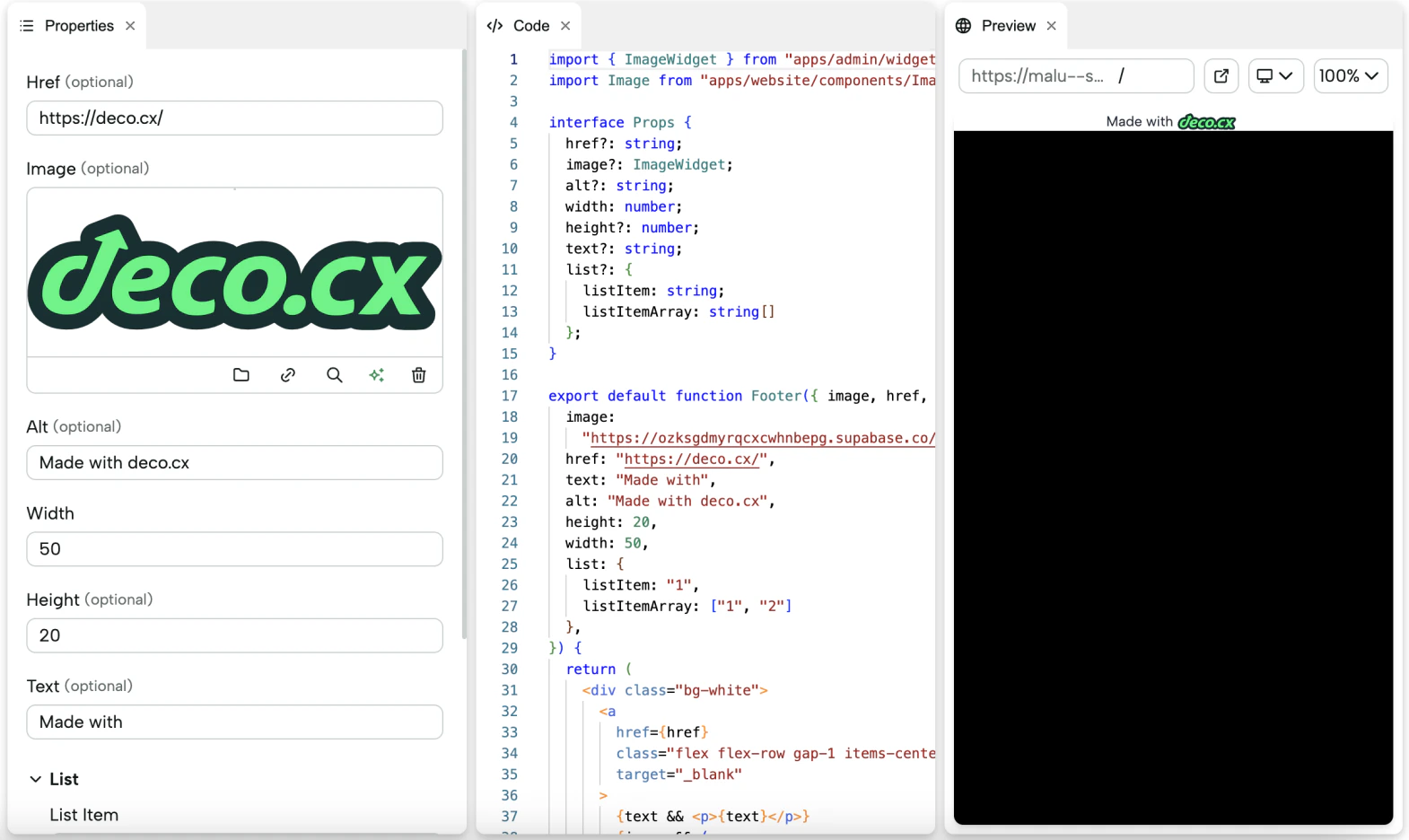Switch to the Properties tab

(x=79, y=26)
